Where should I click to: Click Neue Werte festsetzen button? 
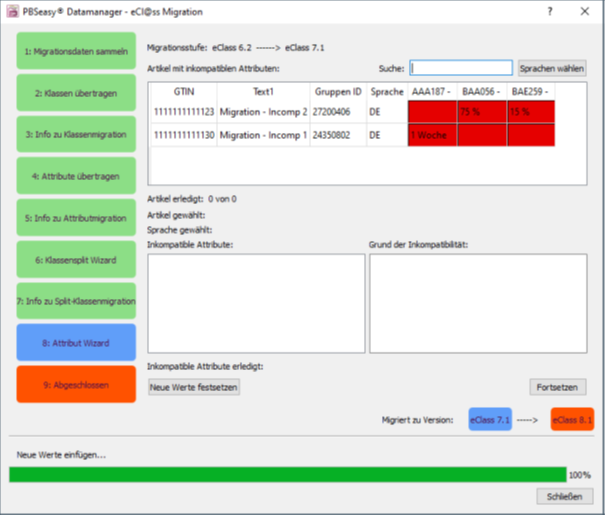(194, 387)
